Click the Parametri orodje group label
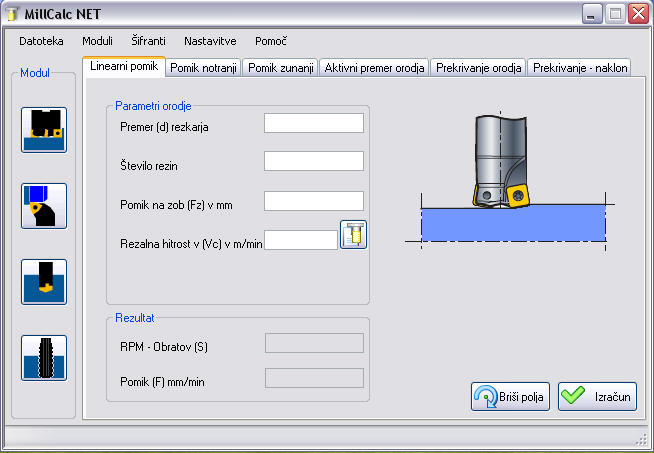The width and height of the screenshot is (654, 453). 153,106
